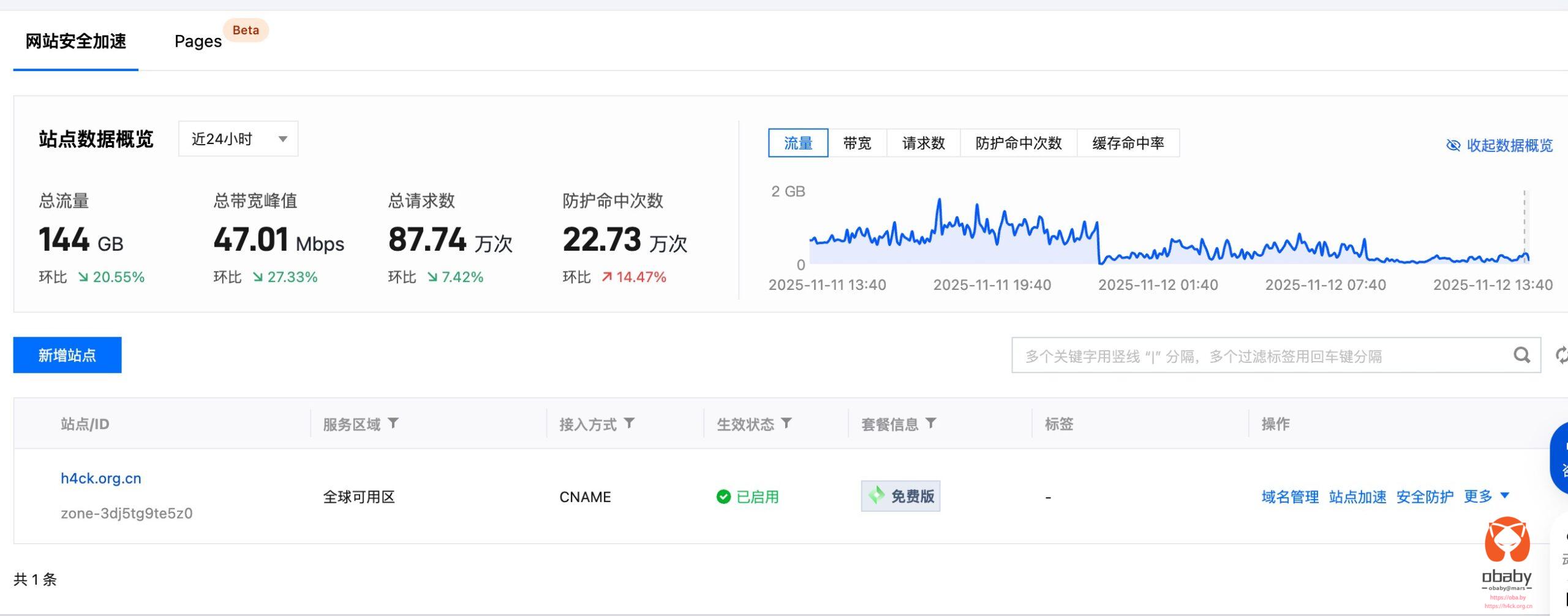1568x616 pixels.
Task: Click the 新增站点 button
Action: (67, 355)
